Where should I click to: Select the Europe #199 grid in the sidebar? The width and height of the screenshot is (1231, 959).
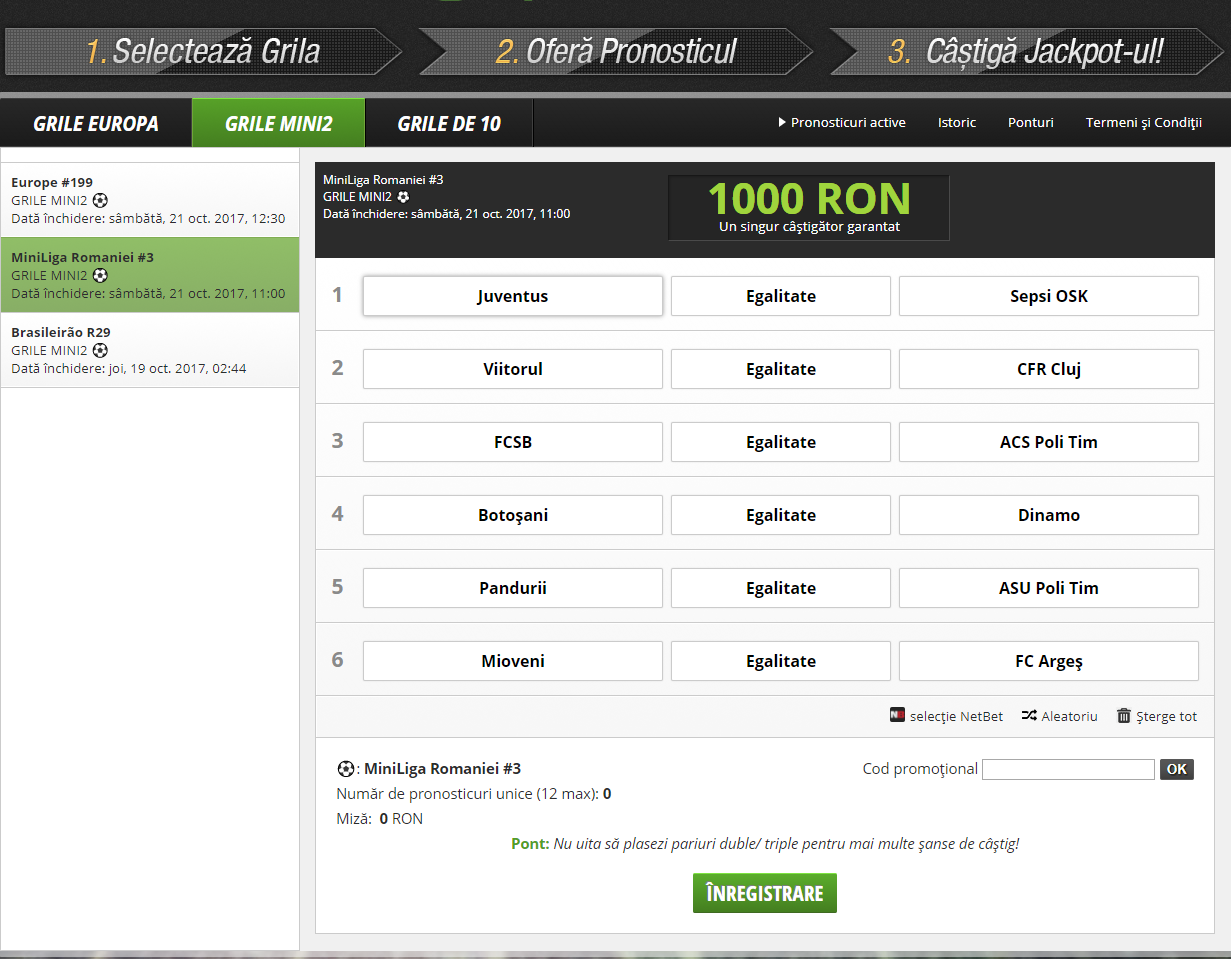(x=149, y=200)
